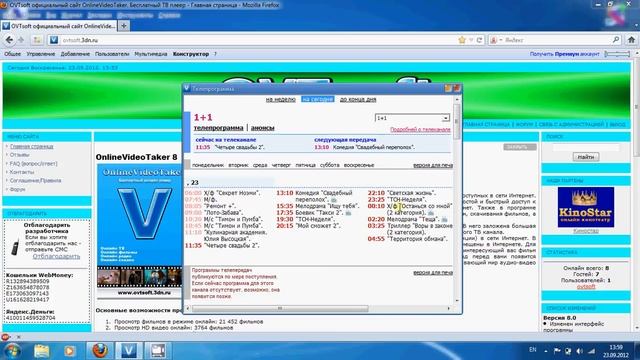Open volume control in system tray

[x=580, y=351]
